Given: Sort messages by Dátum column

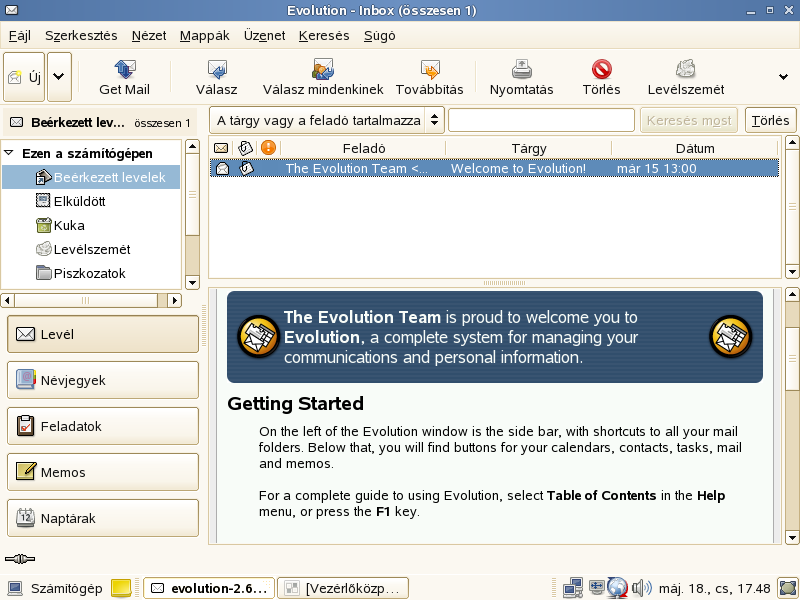Looking at the screenshot, I should [x=695, y=148].
